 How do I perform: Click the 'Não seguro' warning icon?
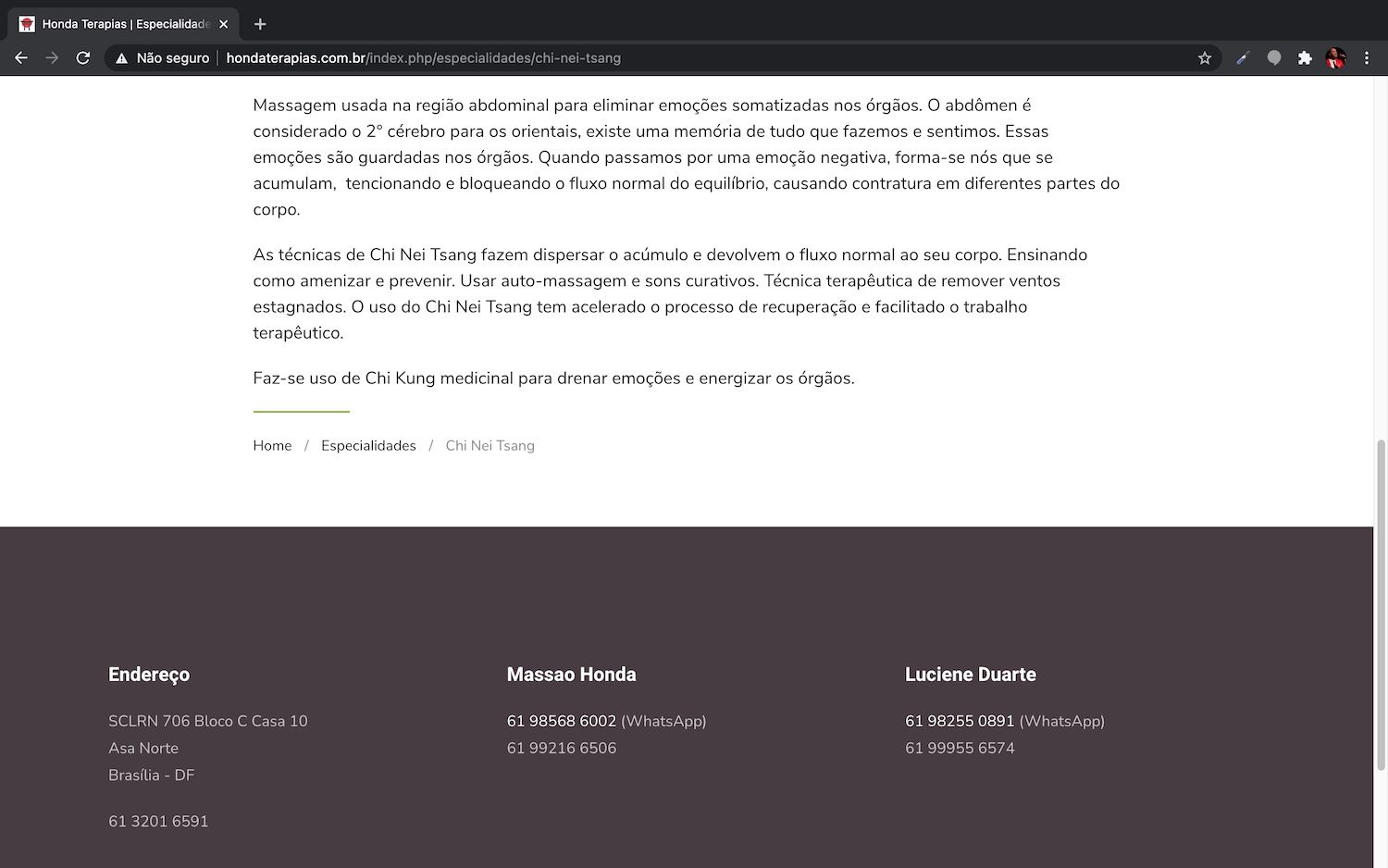(x=121, y=58)
